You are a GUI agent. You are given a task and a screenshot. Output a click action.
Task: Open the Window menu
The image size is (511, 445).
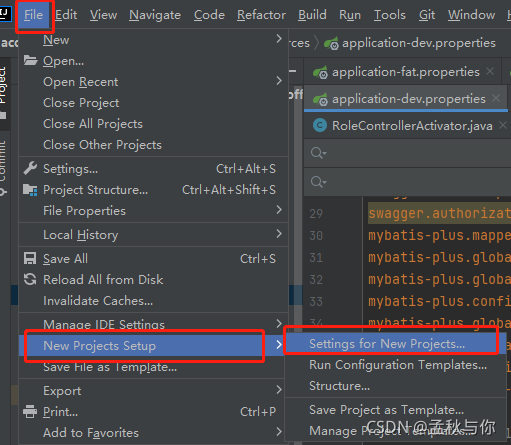471,15
